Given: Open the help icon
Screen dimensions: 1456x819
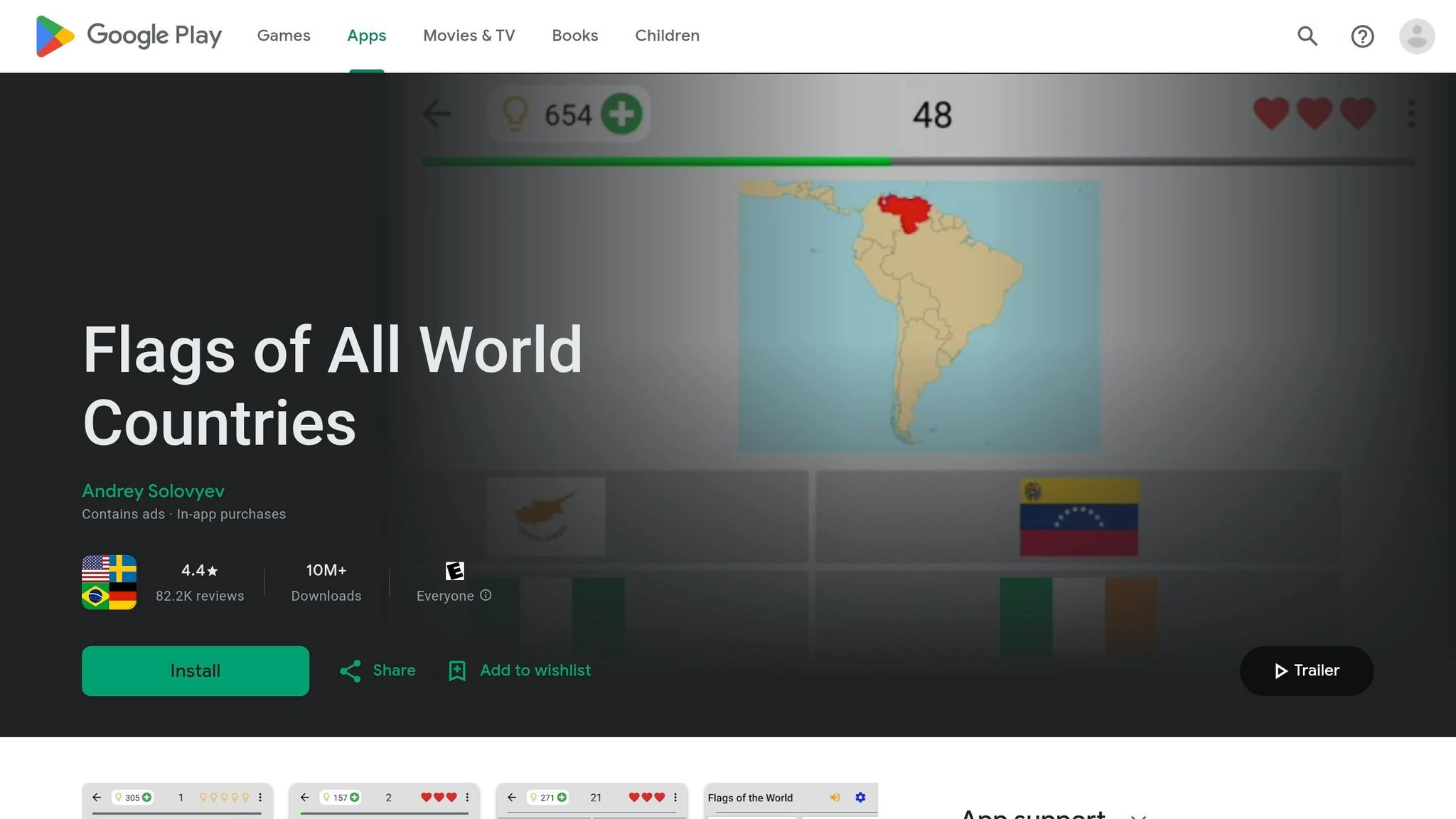Looking at the screenshot, I should (x=1362, y=36).
